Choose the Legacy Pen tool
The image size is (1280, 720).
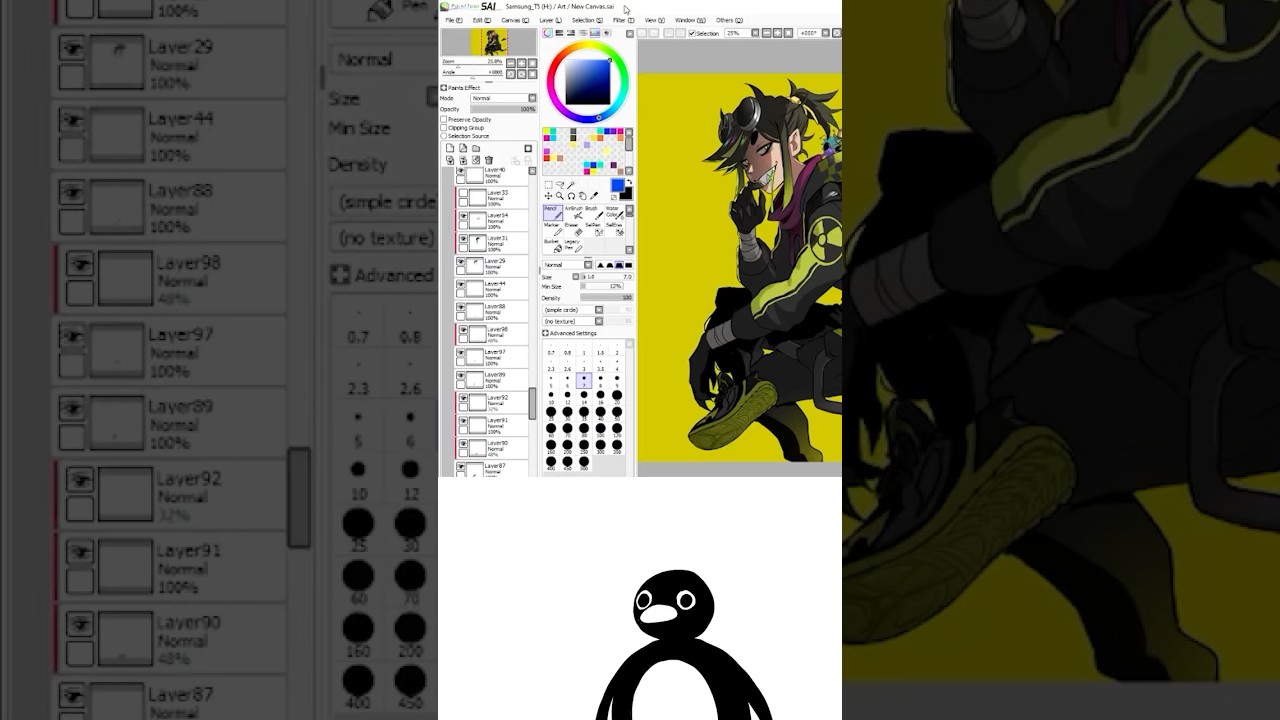574,246
